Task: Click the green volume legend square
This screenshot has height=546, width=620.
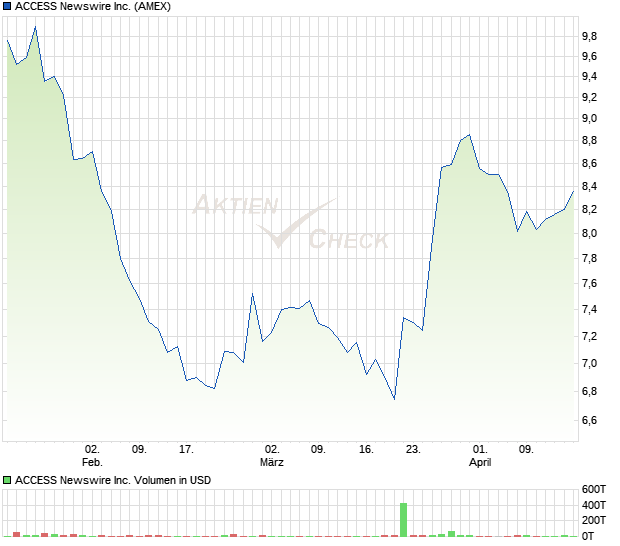Action: (7, 480)
